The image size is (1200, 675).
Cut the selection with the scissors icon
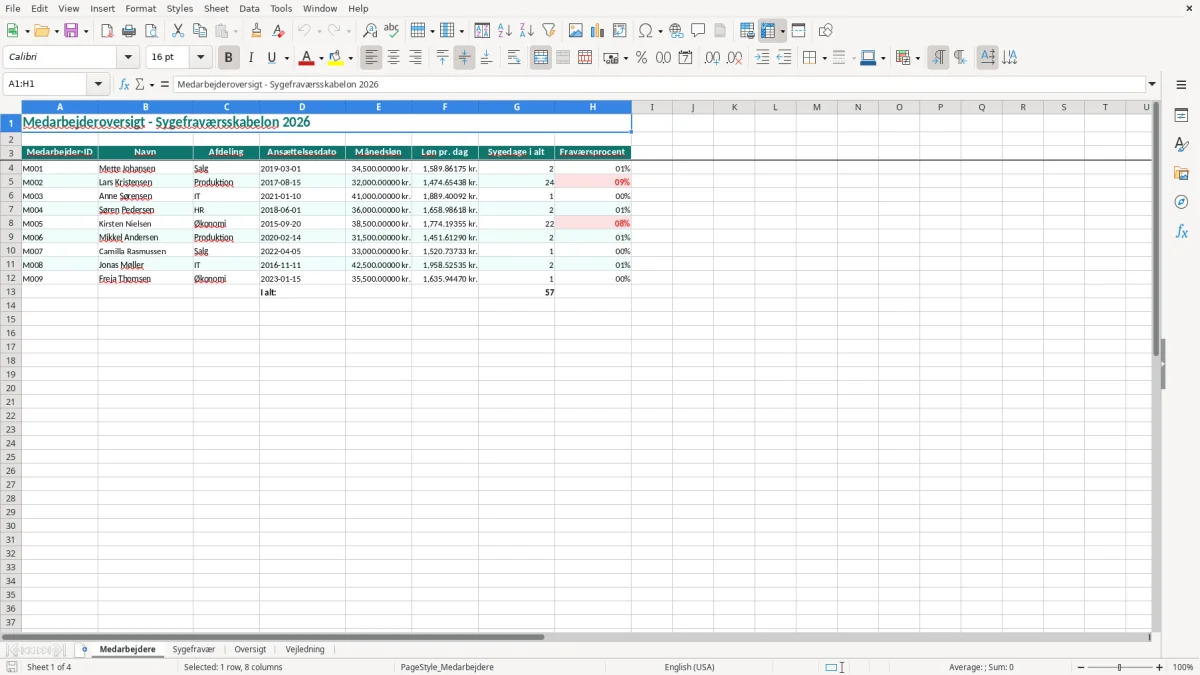178,31
